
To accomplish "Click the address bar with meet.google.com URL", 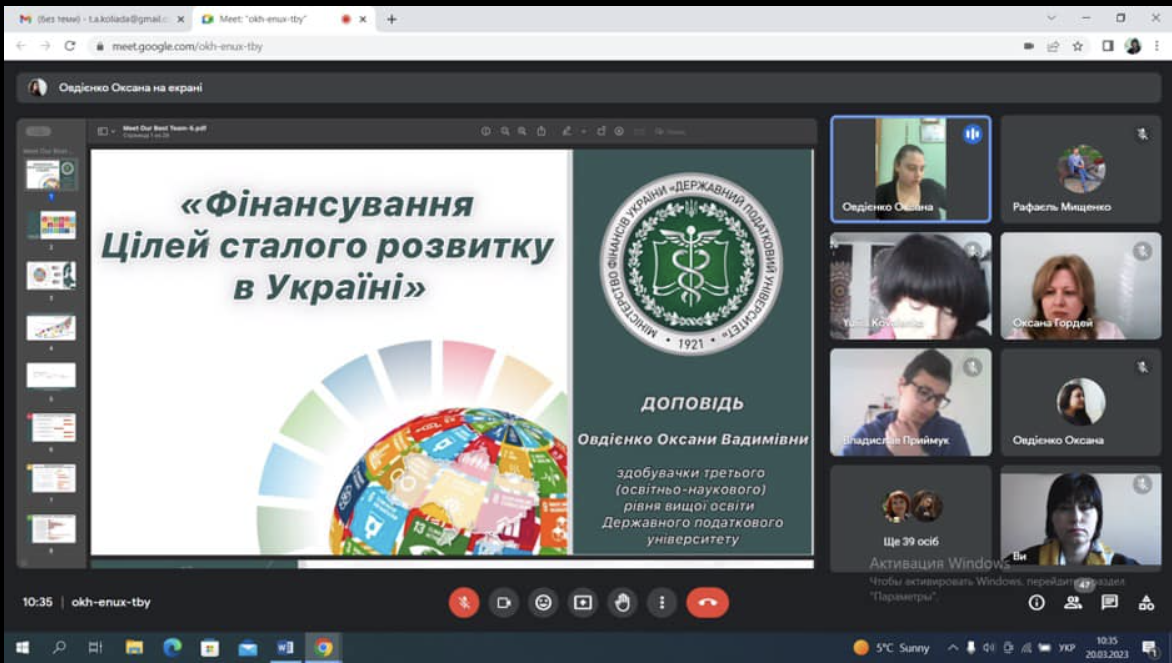I will pyautogui.click(x=553, y=46).
